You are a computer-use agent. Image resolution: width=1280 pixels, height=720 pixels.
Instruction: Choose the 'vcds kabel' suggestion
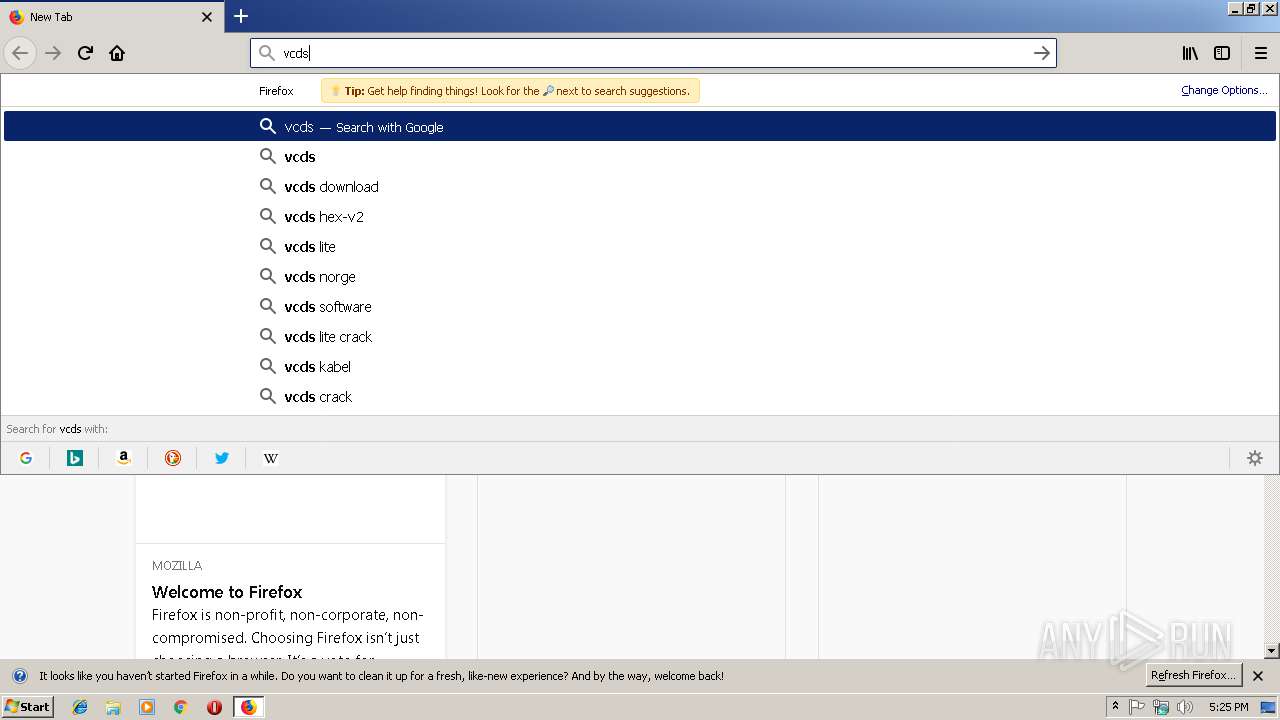point(640,366)
